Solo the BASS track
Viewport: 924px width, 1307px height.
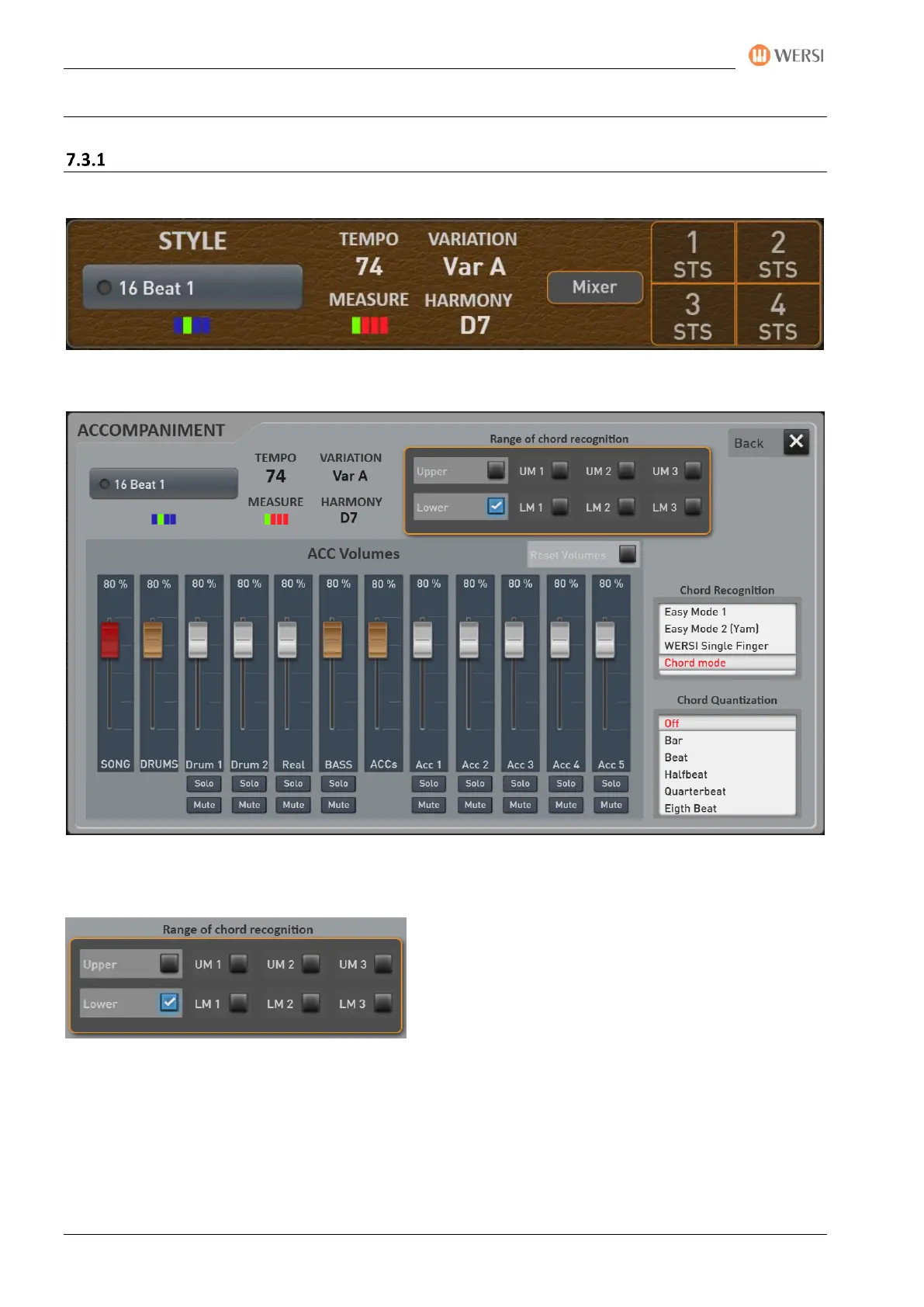click(338, 784)
